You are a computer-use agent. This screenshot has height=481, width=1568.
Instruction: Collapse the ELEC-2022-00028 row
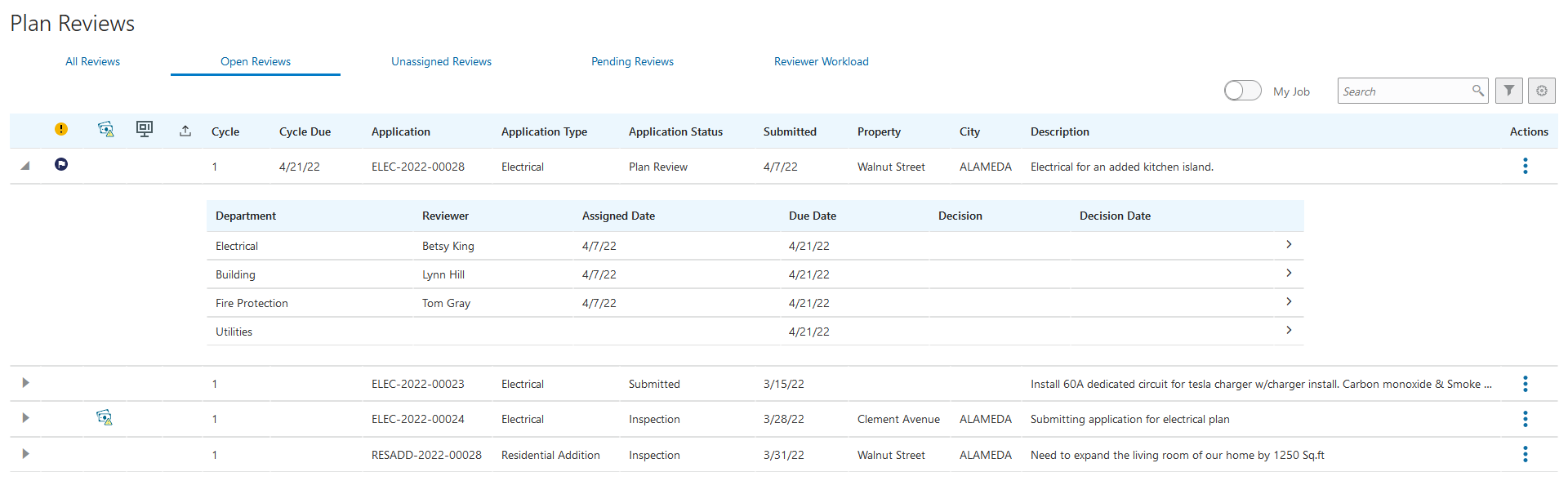click(25, 166)
